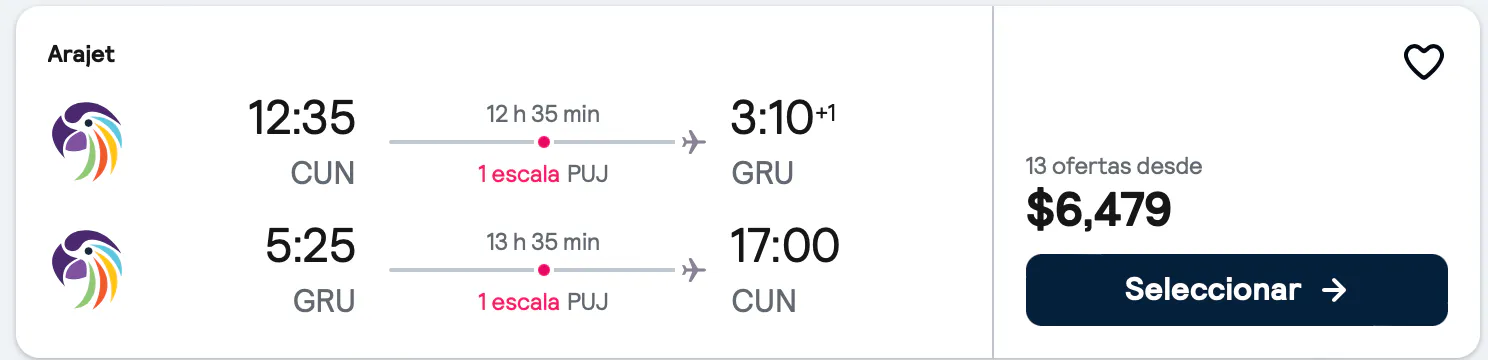Screen dimensions: 1488x360
Task: Click the Arajet logo on return flight
Action: tap(87, 270)
